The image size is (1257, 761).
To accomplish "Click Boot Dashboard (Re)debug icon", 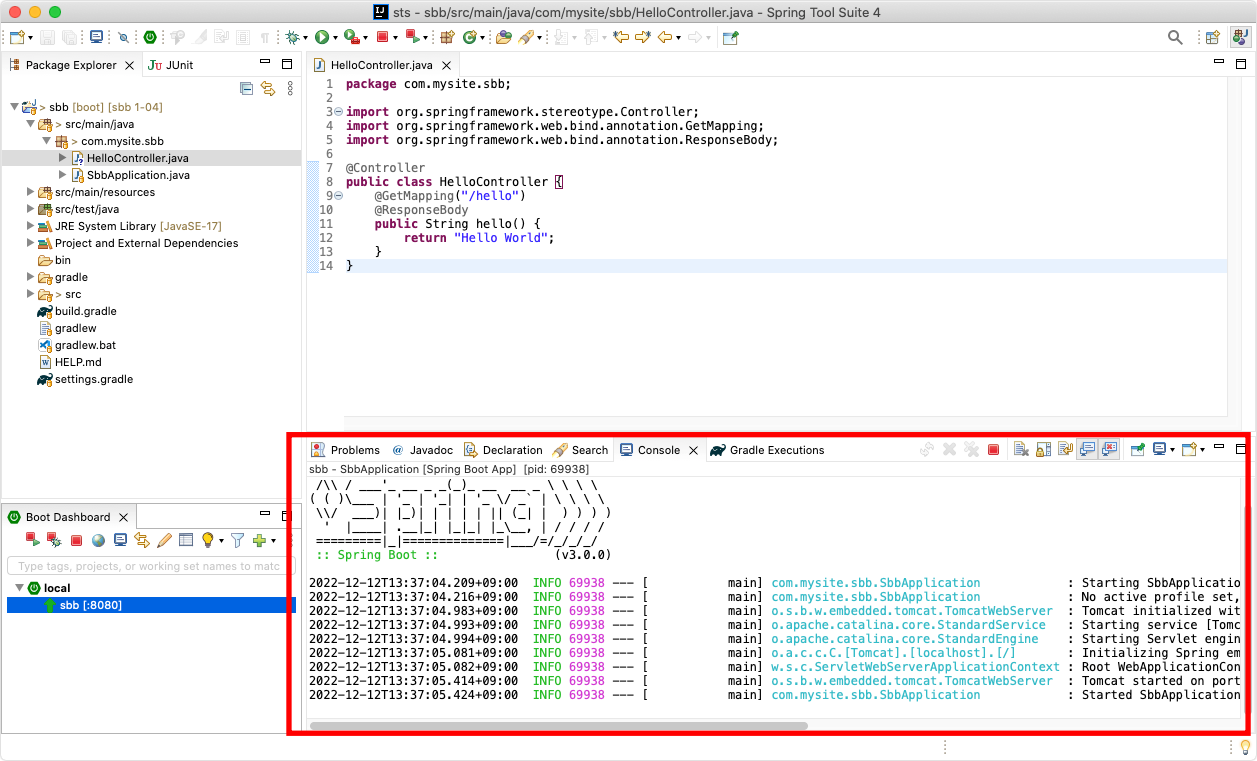I will tap(54, 540).
